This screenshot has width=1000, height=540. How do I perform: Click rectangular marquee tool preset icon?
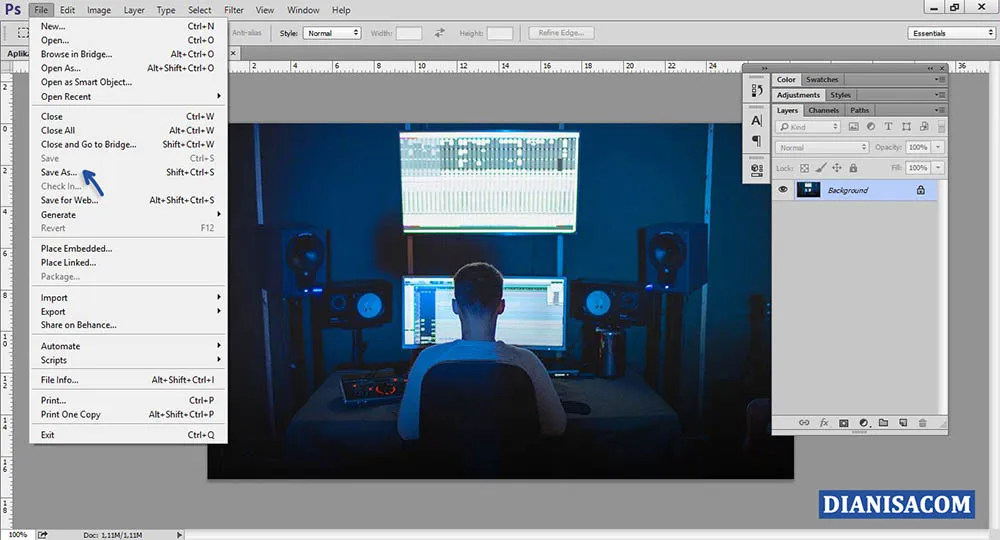[23, 33]
